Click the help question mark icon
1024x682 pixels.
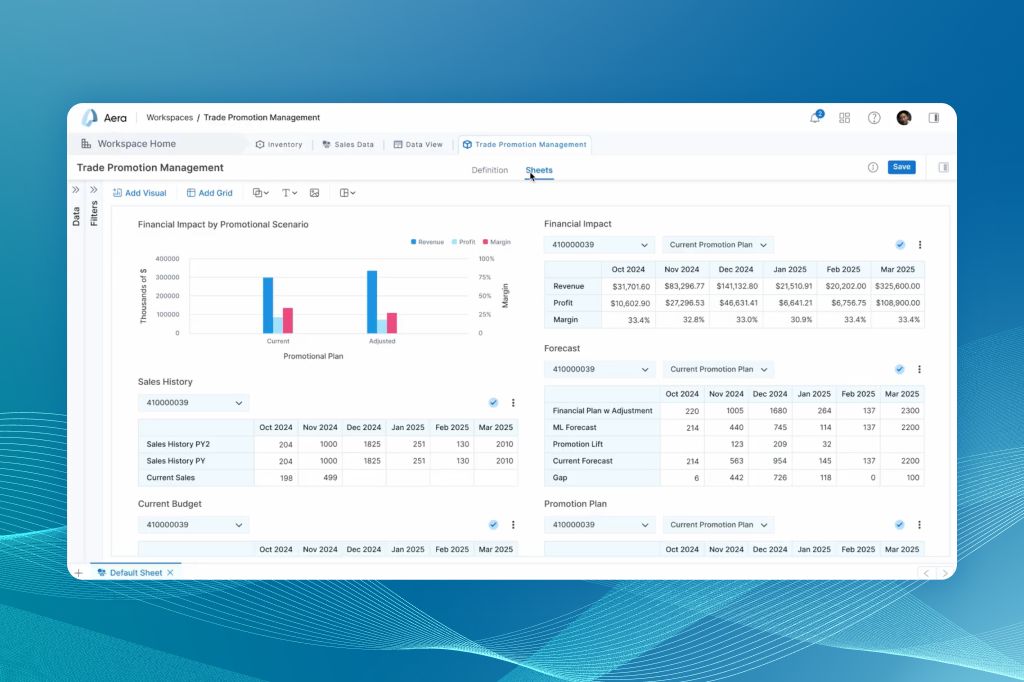pos(874,117)
